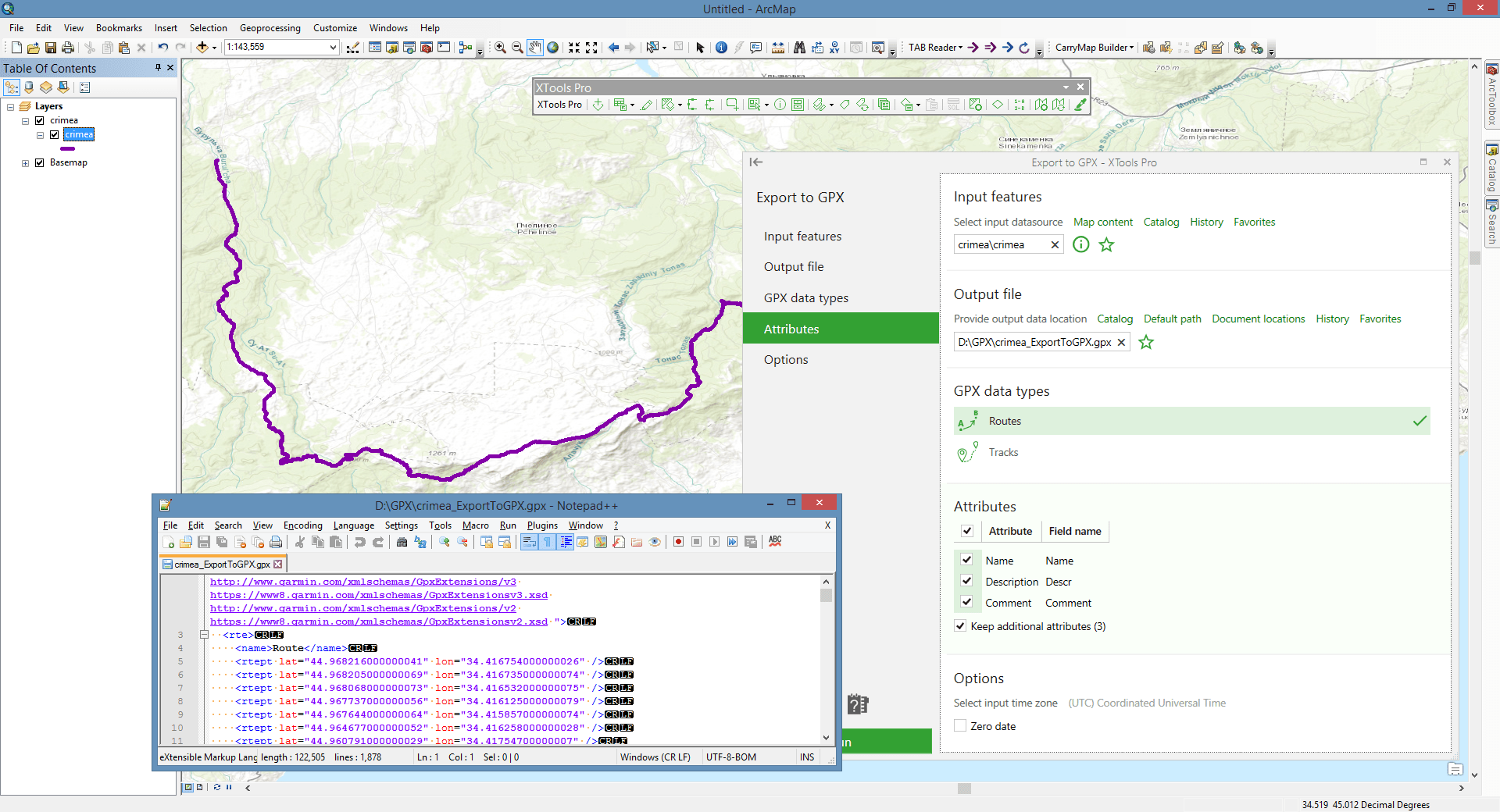The height and width of the screenshot is (812, 1500).
Task: Click the XTools Pro eyedropper icon
Action: pos(1080,105)
